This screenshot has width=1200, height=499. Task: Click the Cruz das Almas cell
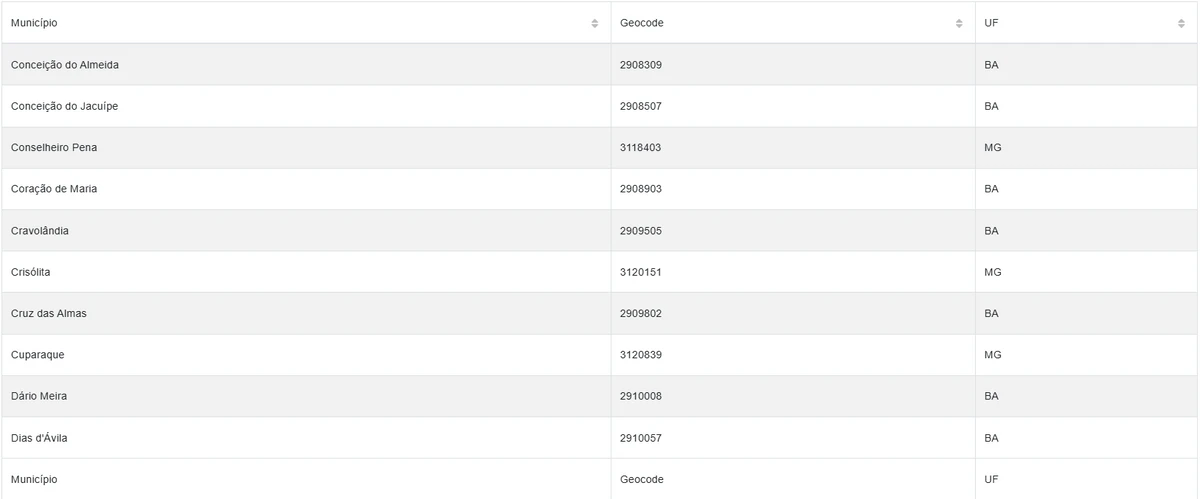(49, 314)
